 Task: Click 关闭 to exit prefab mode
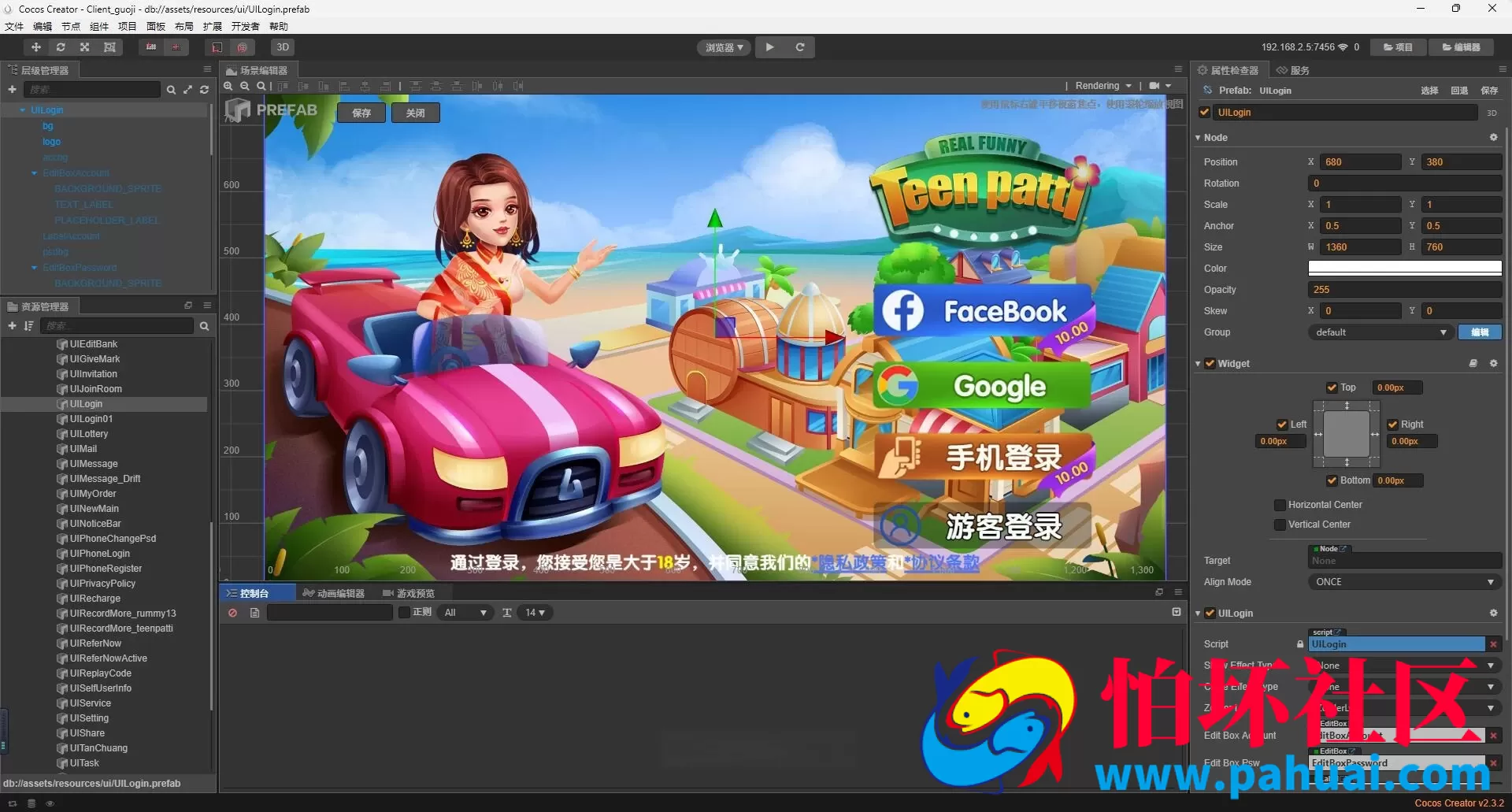(x=415, y=113)
